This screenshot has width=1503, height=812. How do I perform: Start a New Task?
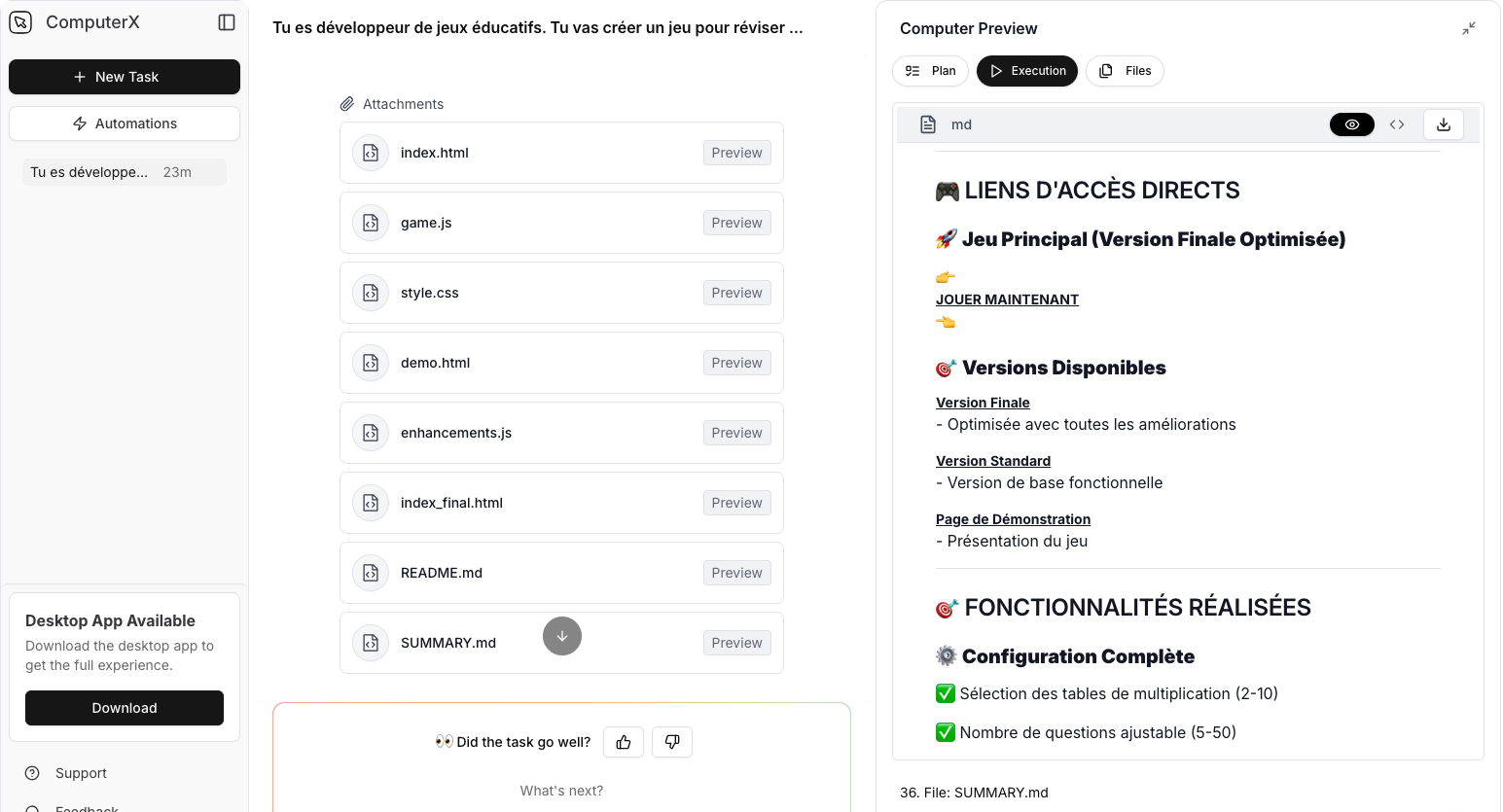(x=125, y=77)
